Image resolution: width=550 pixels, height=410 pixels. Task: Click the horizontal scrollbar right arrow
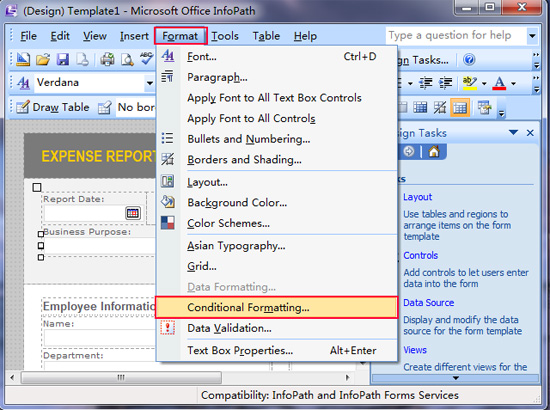(347, 377)
